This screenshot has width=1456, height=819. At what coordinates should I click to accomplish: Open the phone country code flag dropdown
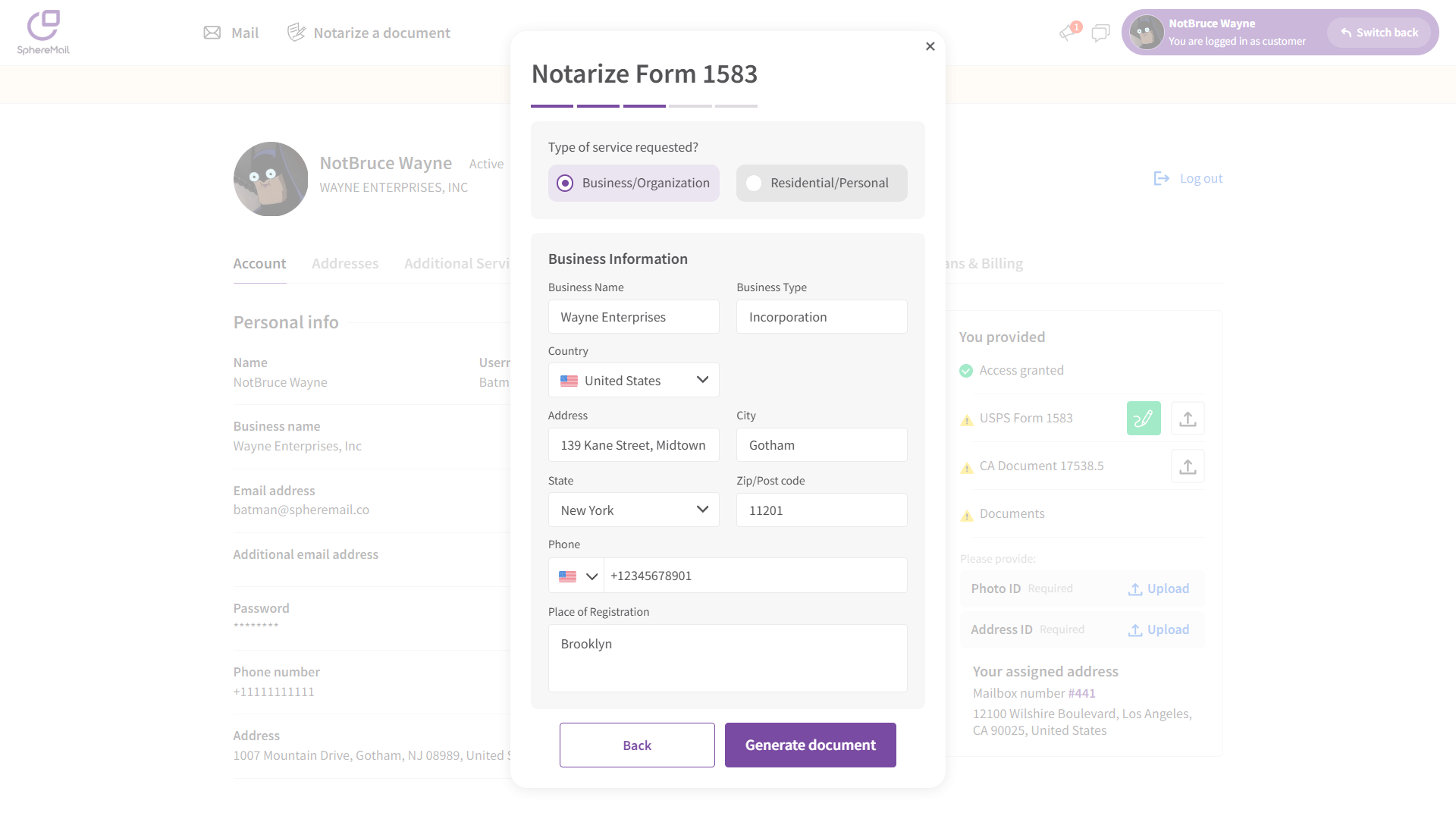click(x=577, y=576)
